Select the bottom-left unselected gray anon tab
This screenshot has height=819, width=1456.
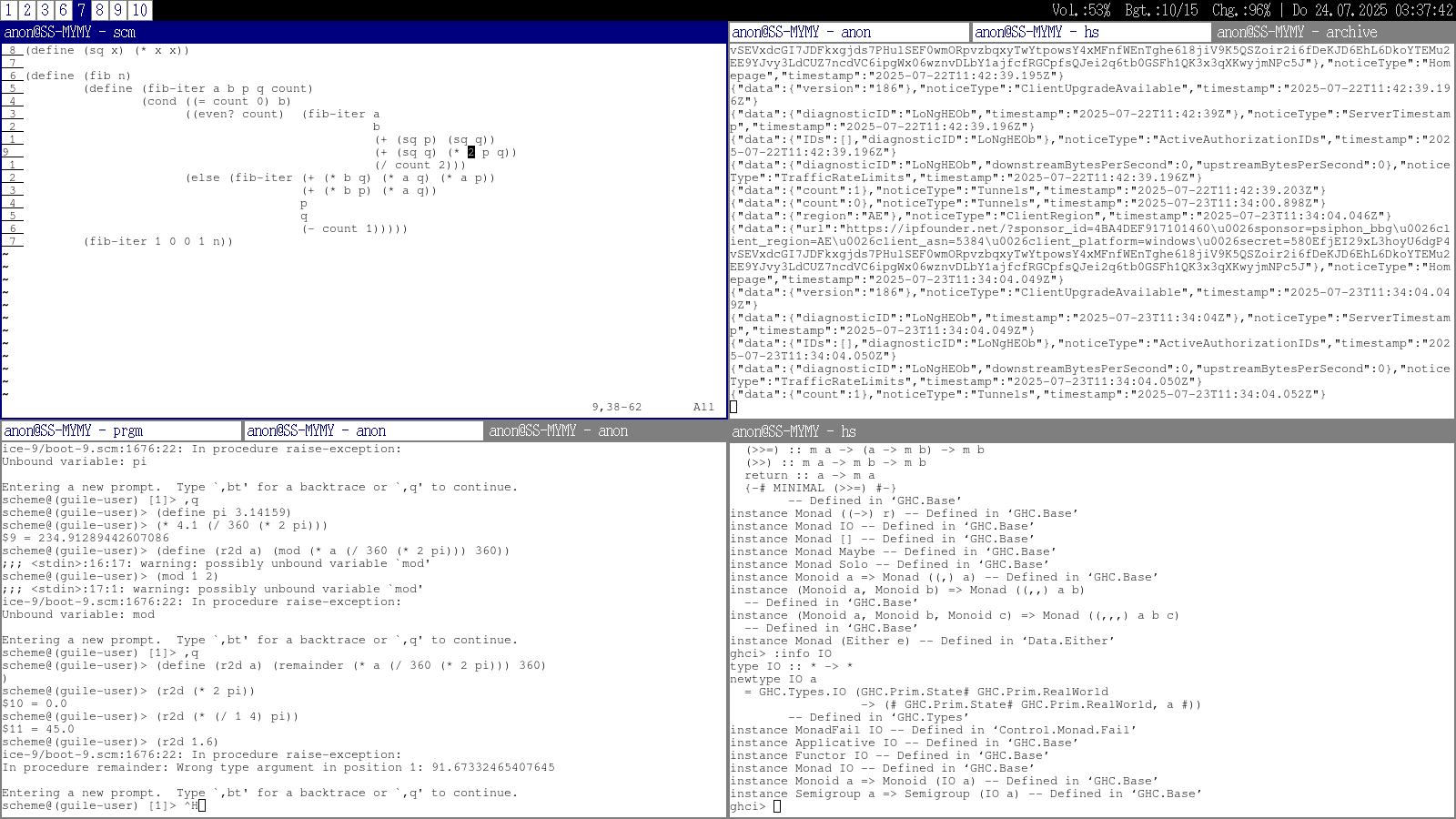(x=606, y=430)
